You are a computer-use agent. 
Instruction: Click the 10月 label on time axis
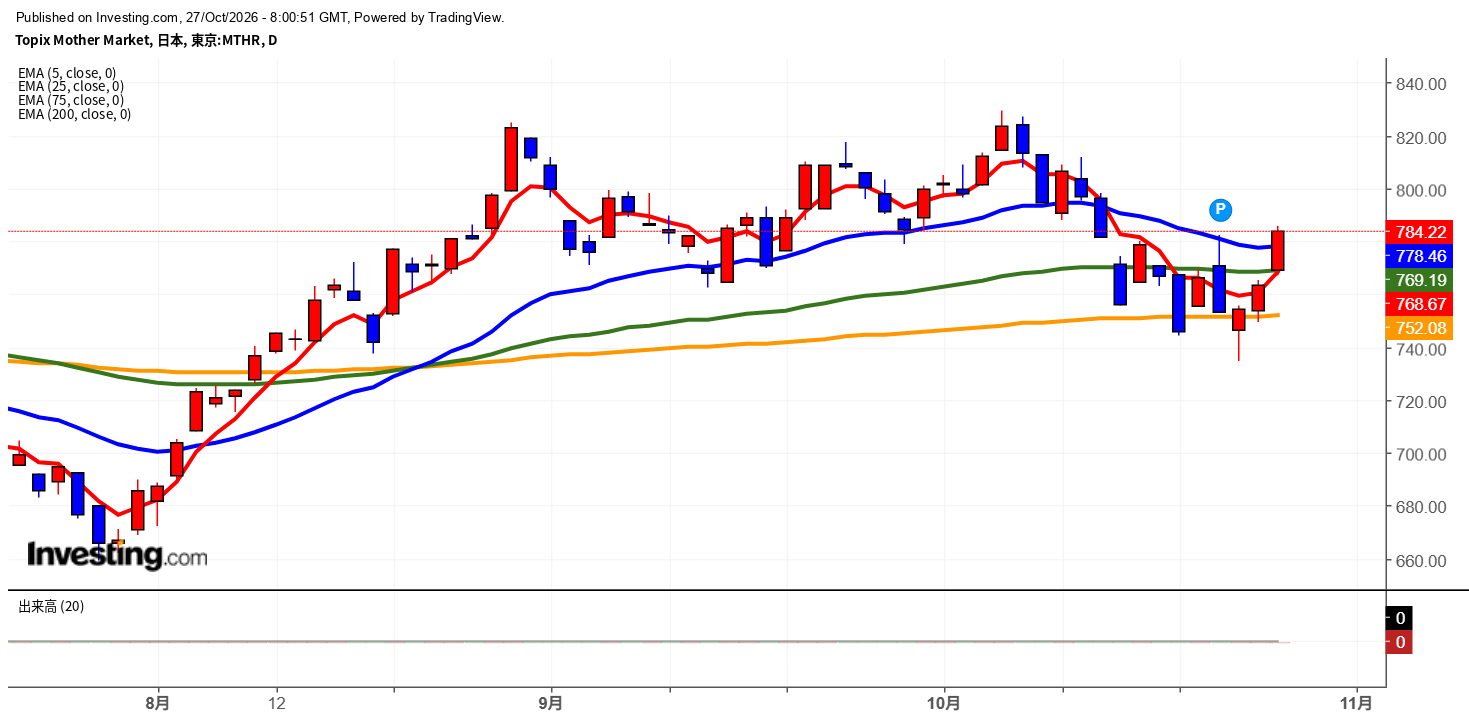click(944, 703)
